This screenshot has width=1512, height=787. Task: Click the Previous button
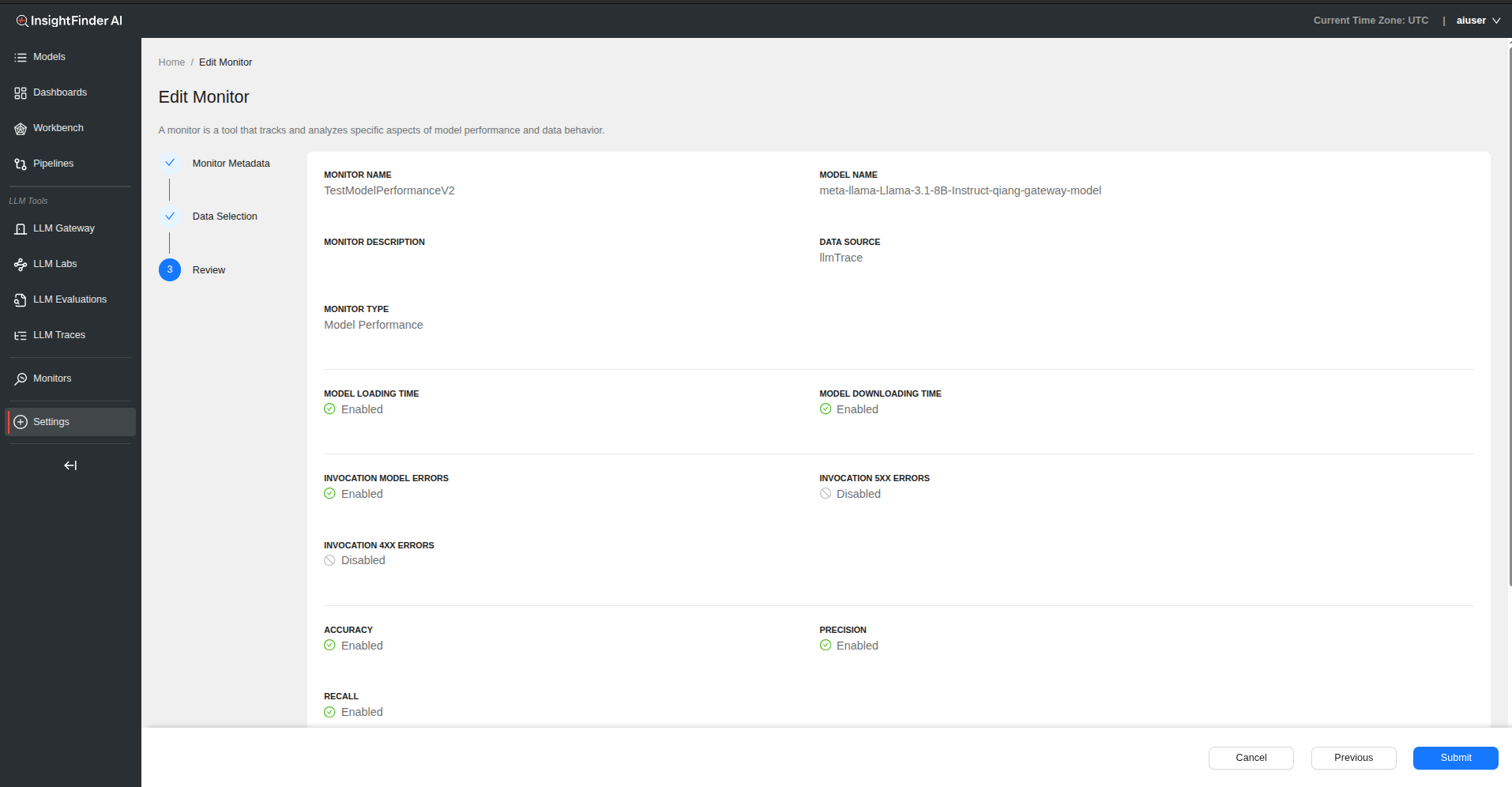coord(1353,758)
